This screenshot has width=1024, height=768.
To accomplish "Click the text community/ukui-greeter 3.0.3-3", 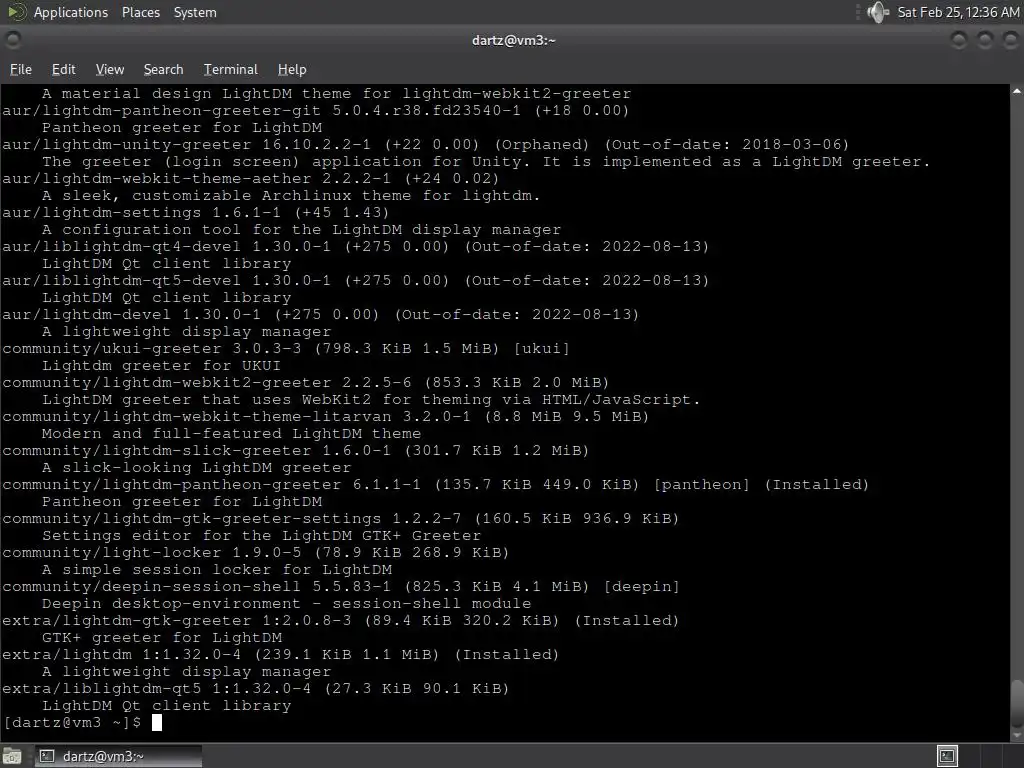I will [x=152, y=348].
